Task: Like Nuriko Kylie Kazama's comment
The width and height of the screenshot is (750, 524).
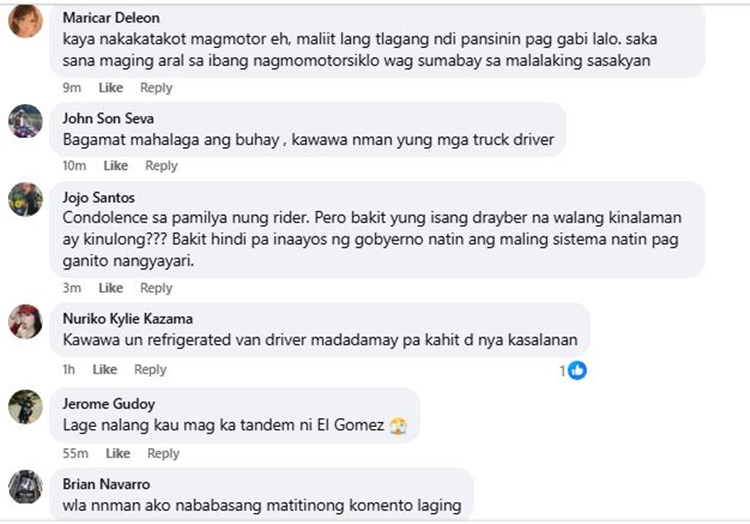Action: 105,369
